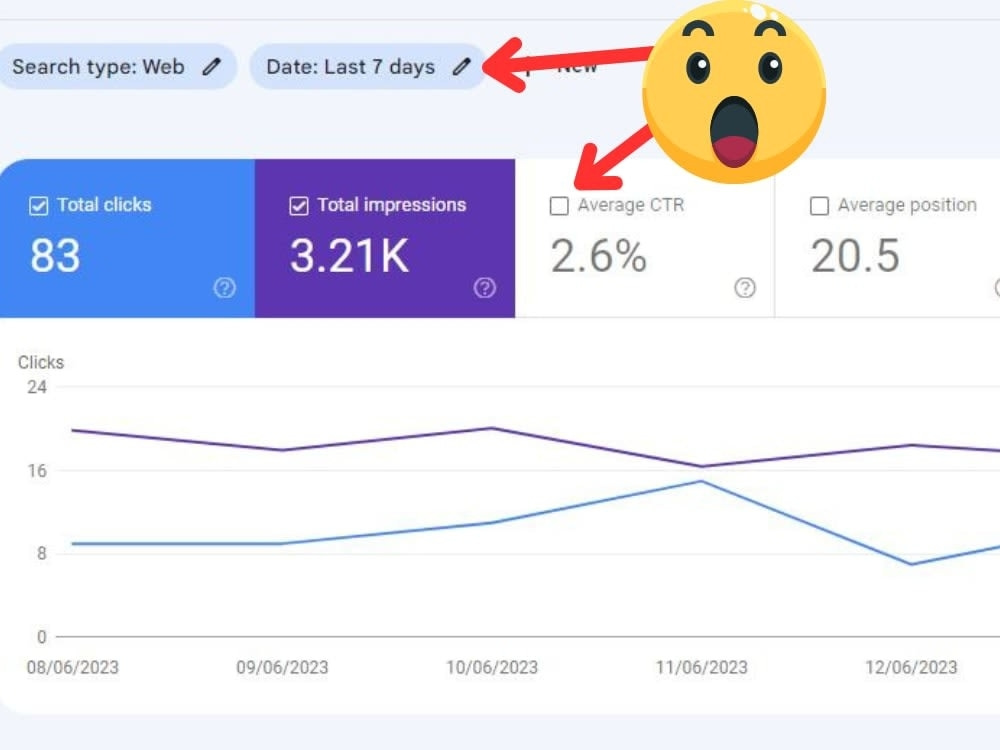Uncheck the Total impressions checkbox
The width and height of the screenshot is (1000, 750).
click(299, 206)
